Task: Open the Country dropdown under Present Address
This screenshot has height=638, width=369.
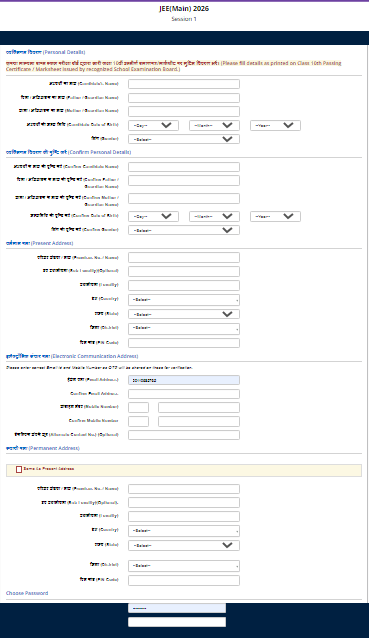Action: pyautogui.click(x=184, y=300)
